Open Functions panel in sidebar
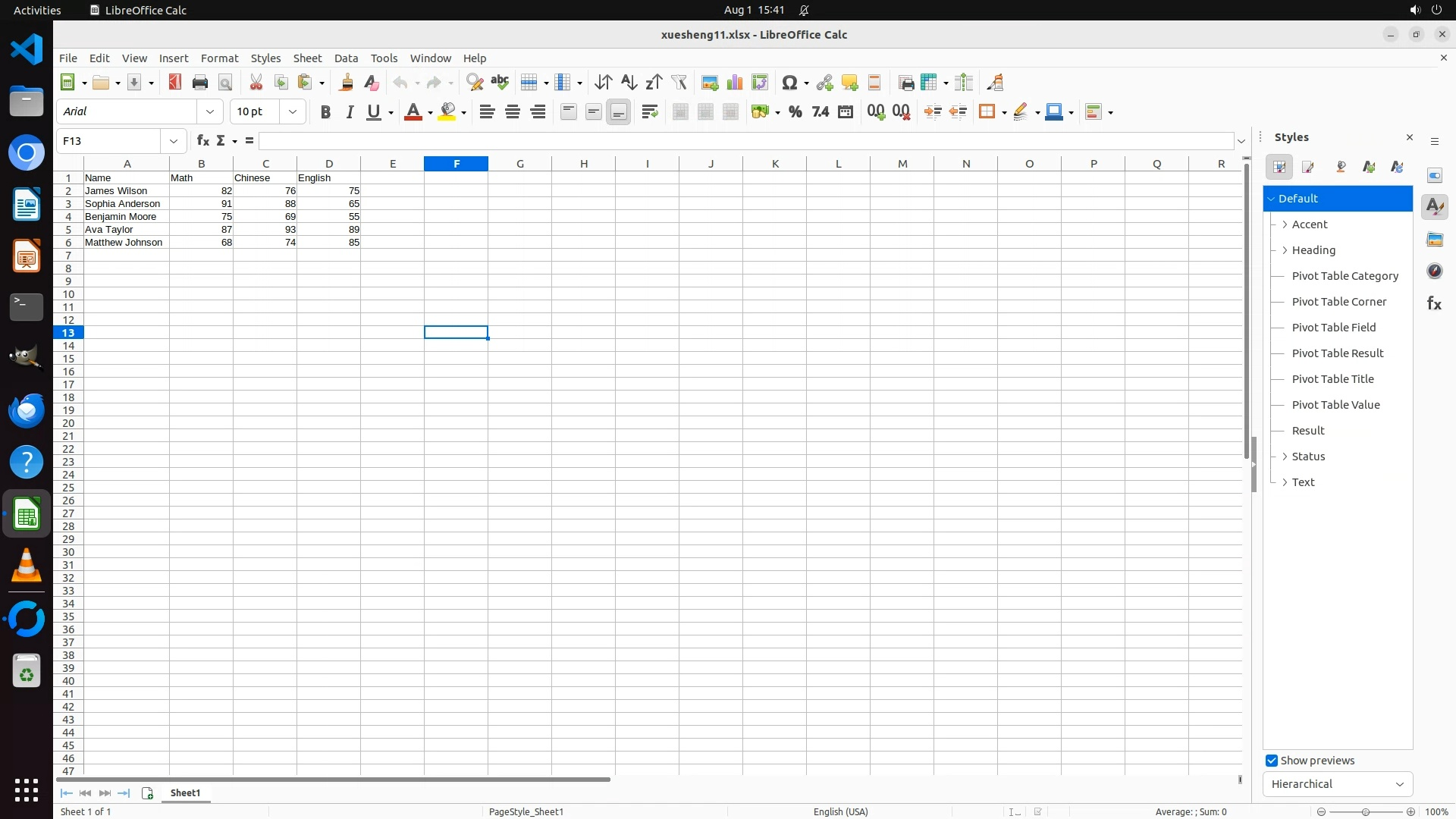 click(1434, 304)
